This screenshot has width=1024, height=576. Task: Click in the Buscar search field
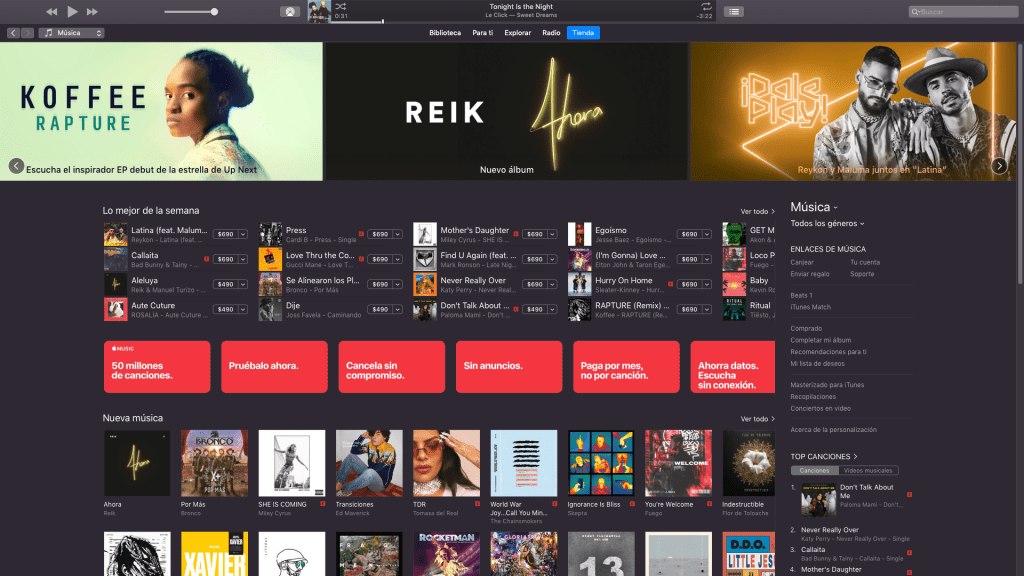coord(963,12)
